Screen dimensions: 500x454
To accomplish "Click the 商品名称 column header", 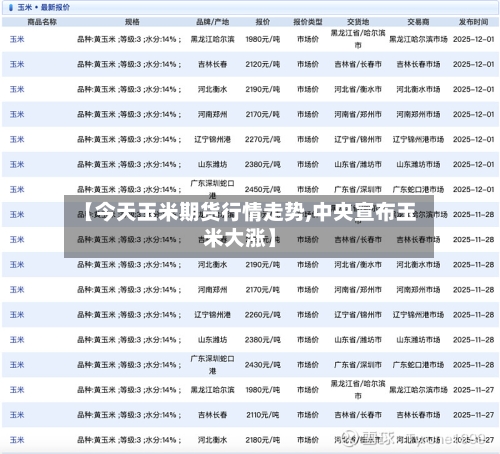I will (42, 22).
